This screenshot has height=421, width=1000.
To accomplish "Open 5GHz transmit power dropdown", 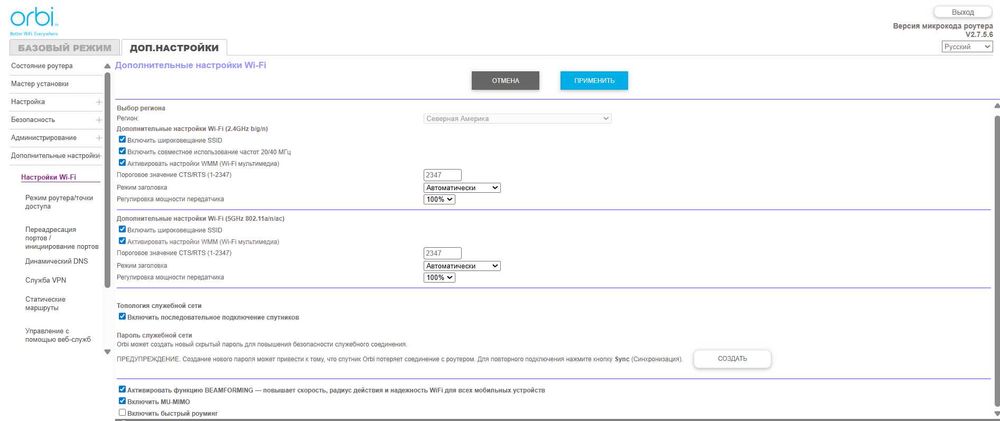I will (x=439, y=277).
